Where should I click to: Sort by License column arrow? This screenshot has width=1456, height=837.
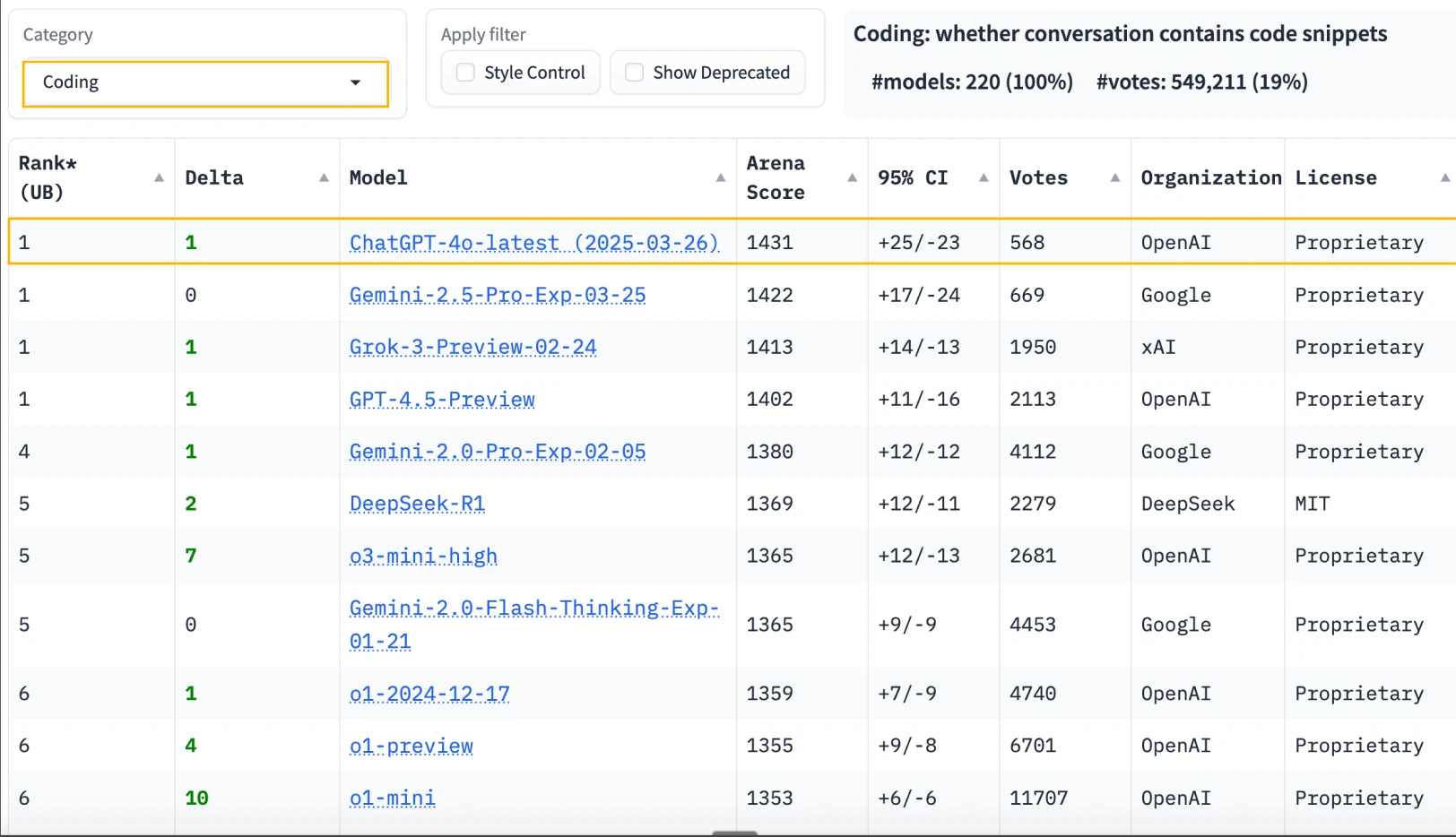(x=1444, y=177)
